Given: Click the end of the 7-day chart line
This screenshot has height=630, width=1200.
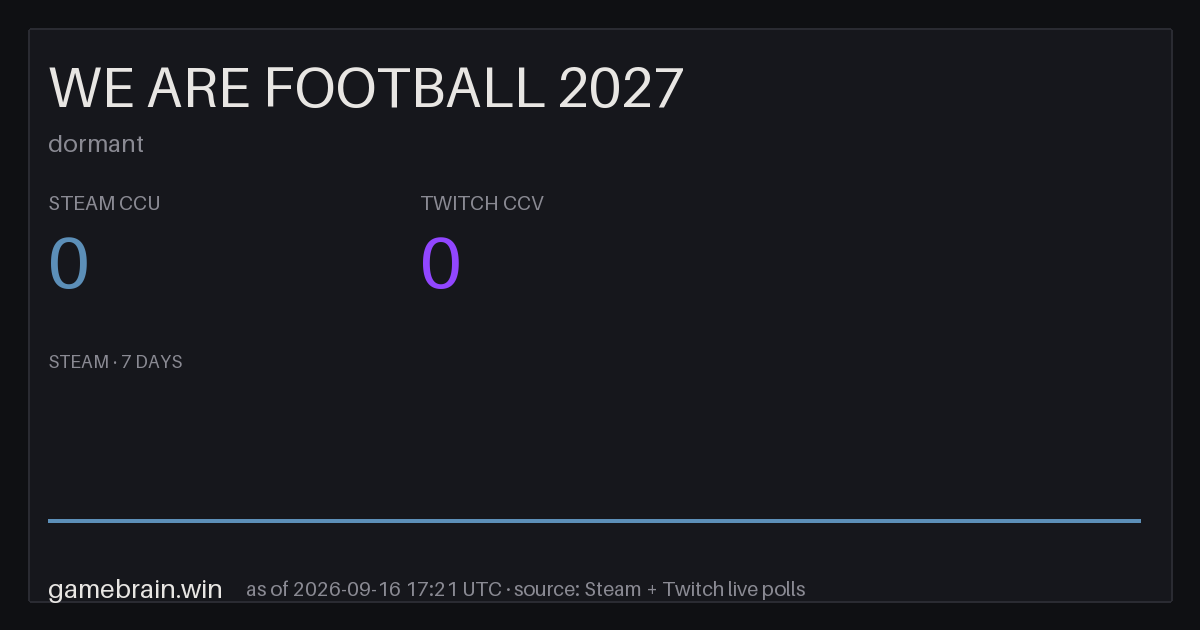Looking at the screenshot, I should coord(1139,520).
